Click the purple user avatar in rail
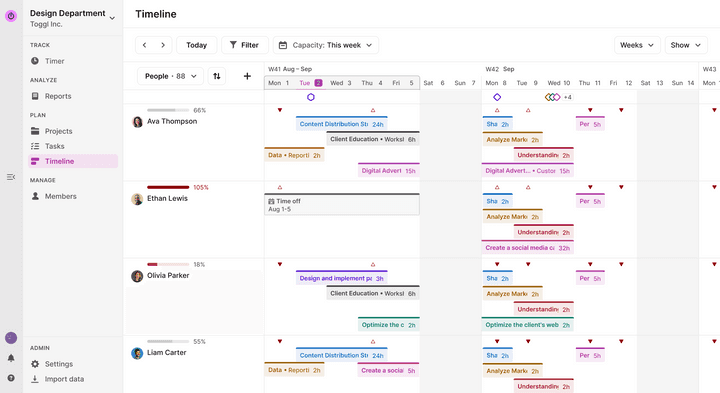Image resolution: width=720 pixels, height=393 pixels. click(x=11, y=338)
